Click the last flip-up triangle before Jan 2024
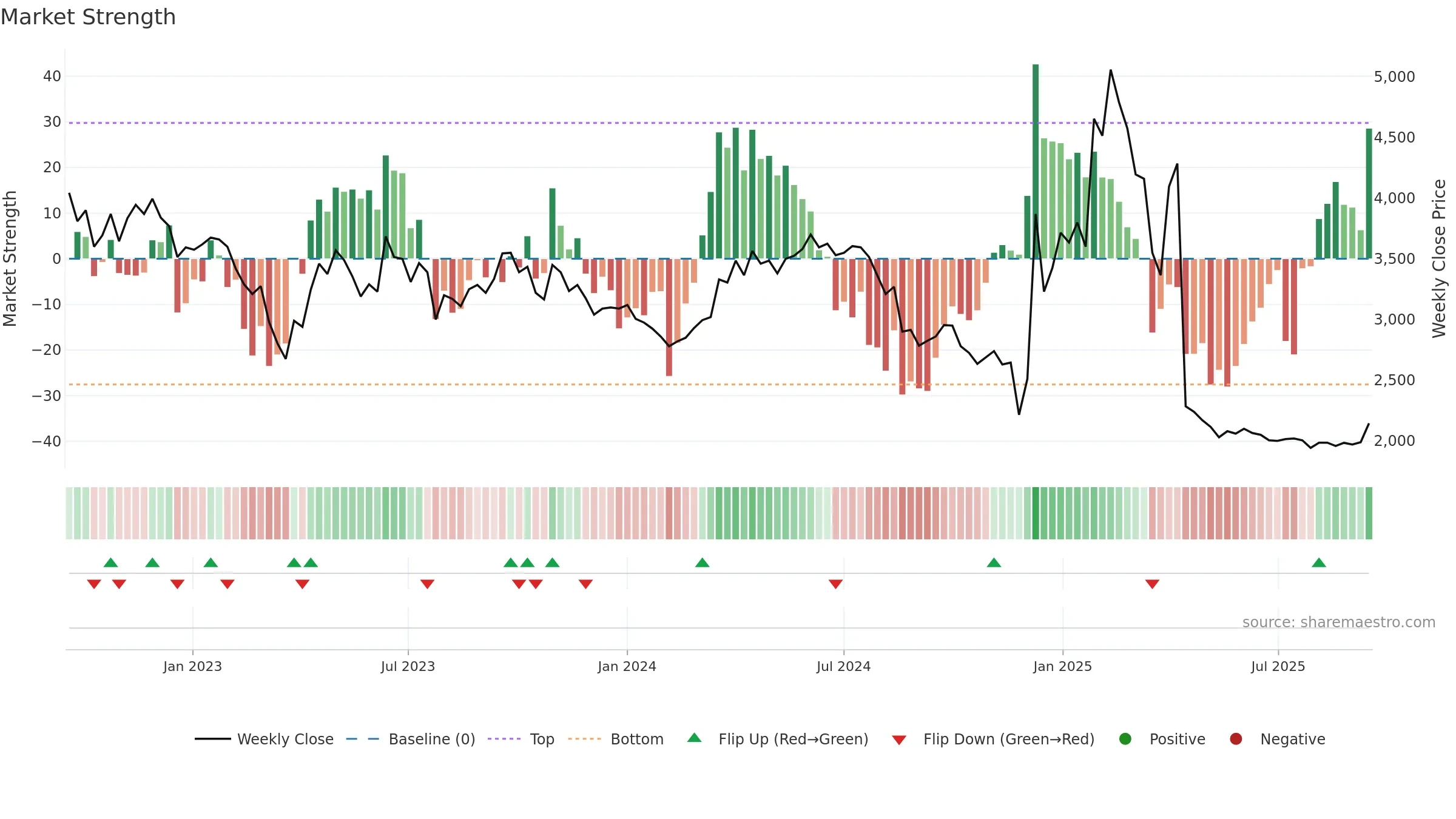Screen dimensions: 1456x819 [552, 563]
